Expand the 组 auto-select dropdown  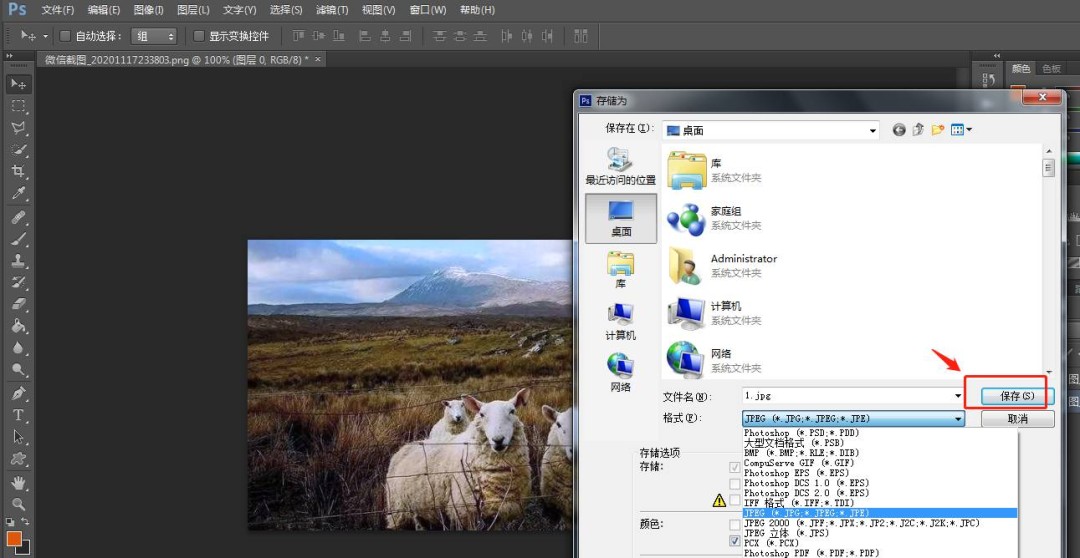(x=155, y=36)
